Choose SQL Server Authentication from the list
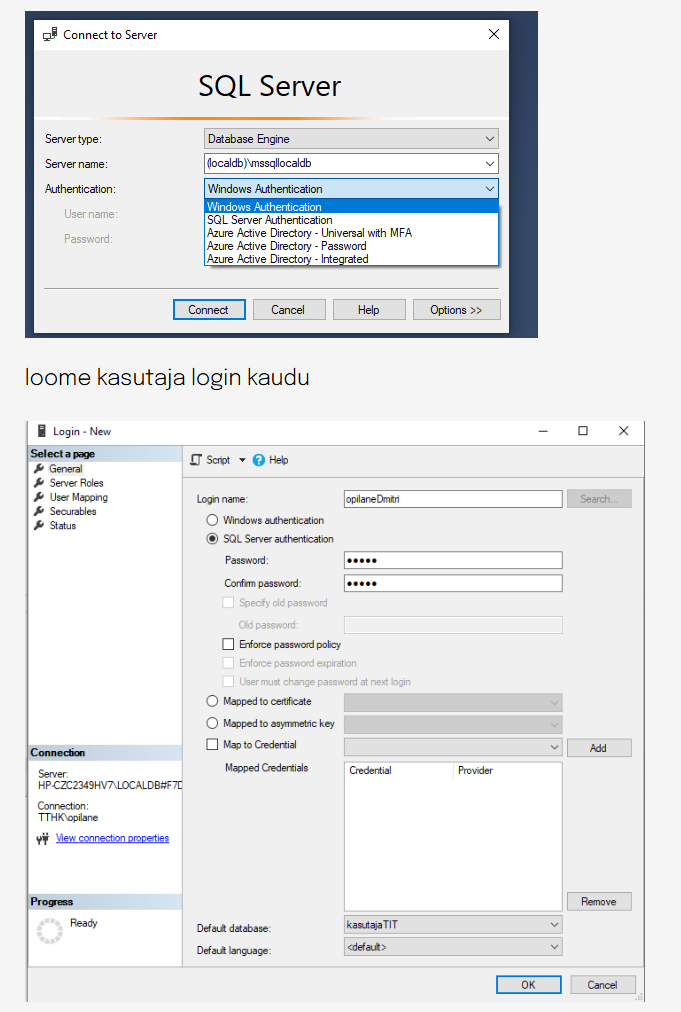 (269, 220)
